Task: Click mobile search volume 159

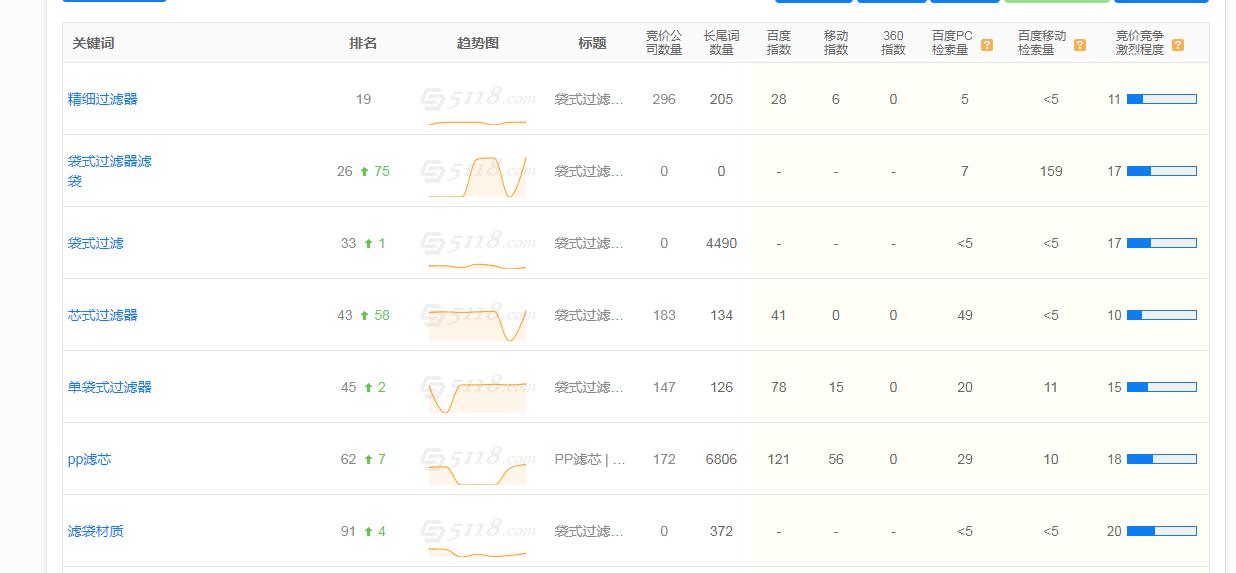Action: pyautogui.click(x=1051, y=171)
